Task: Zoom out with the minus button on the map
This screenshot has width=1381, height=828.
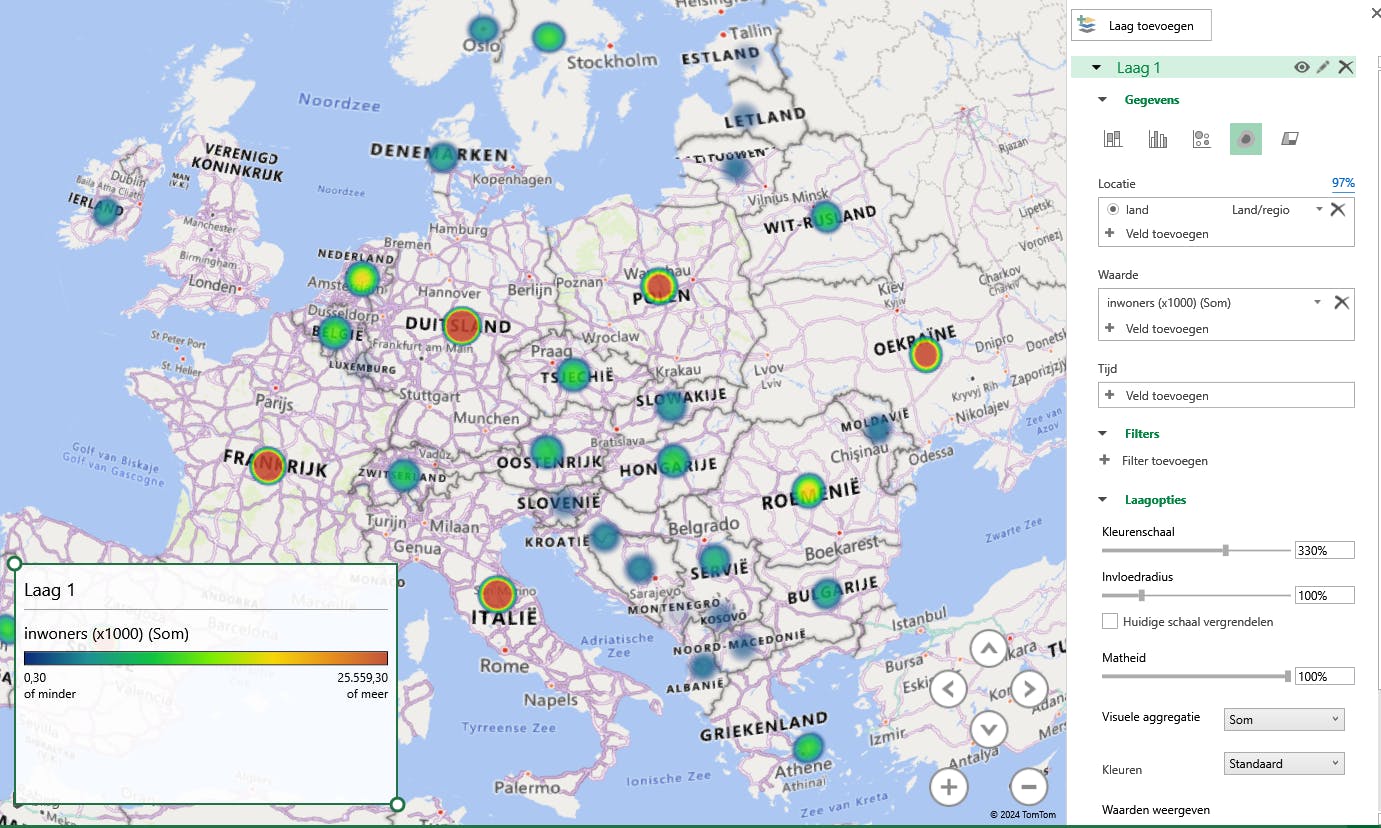Action: pyautogui.click(x=1028, y=787)
